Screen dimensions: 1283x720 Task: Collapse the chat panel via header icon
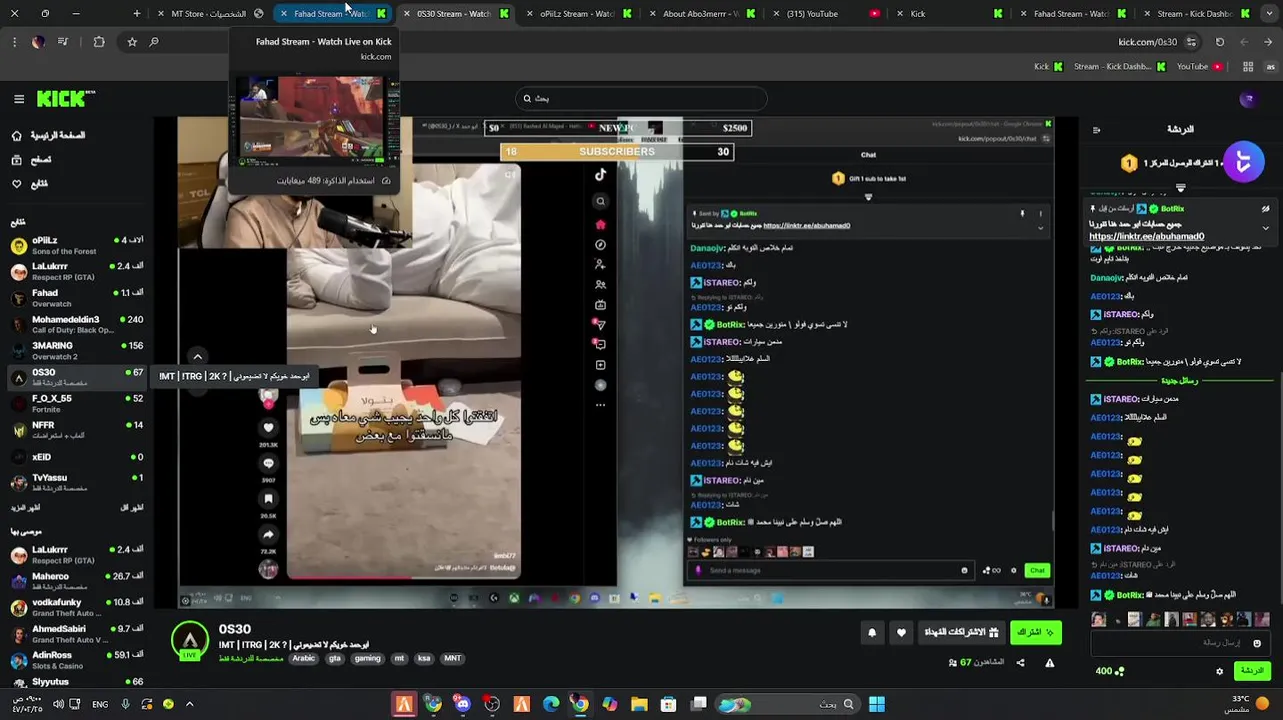1096,130
